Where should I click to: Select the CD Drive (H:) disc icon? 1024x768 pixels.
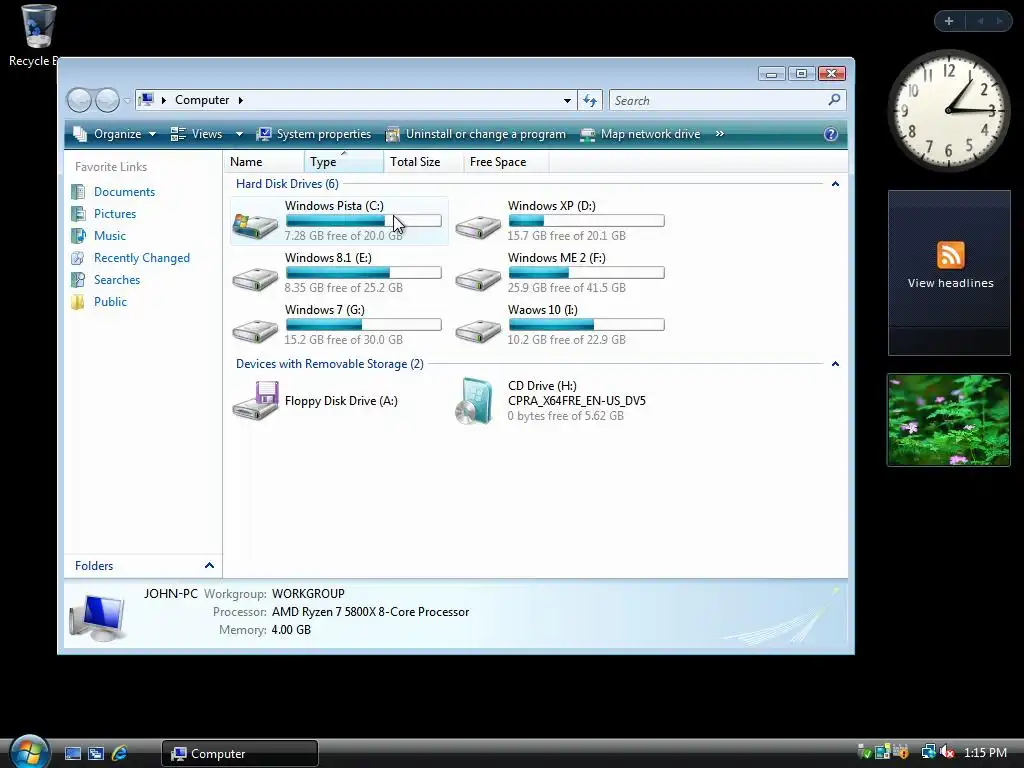[474, 401]
